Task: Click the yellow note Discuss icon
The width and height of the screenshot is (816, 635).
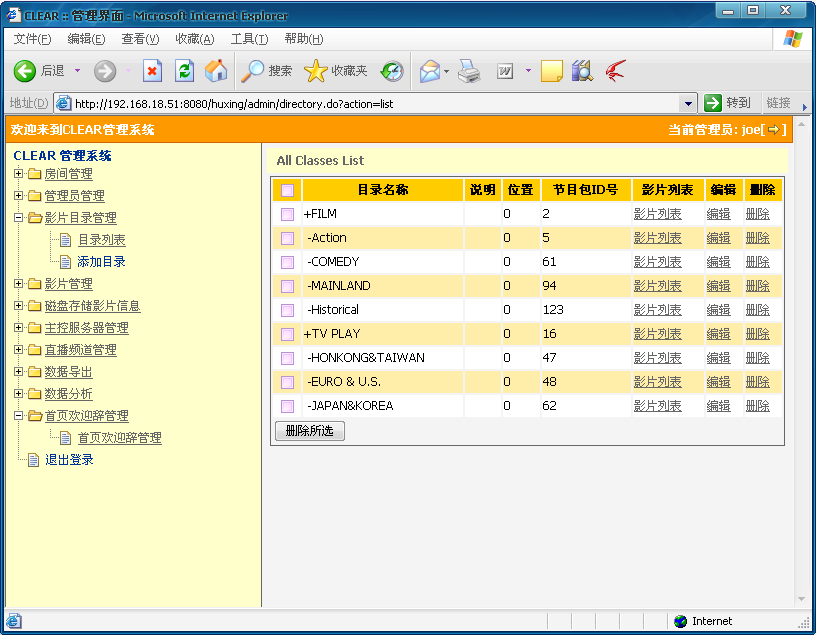Action: point(552,71)
